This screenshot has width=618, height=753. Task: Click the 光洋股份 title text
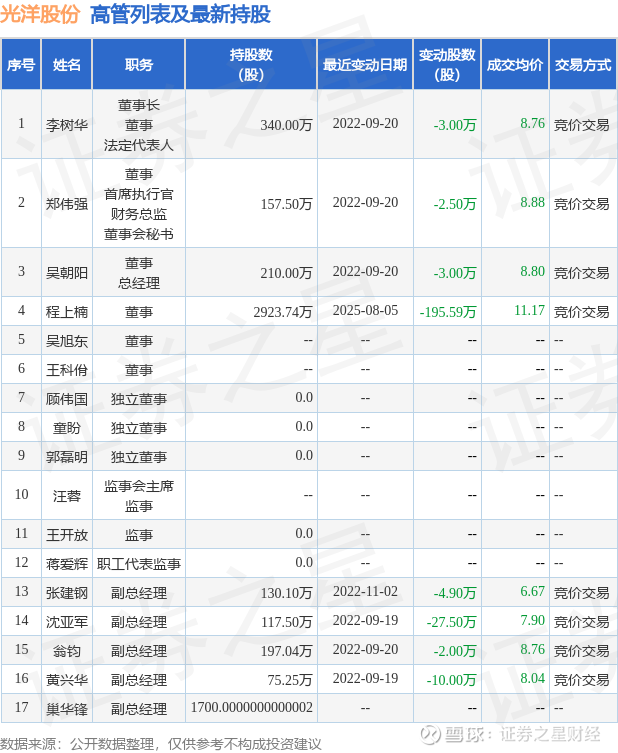coord(40,14)
